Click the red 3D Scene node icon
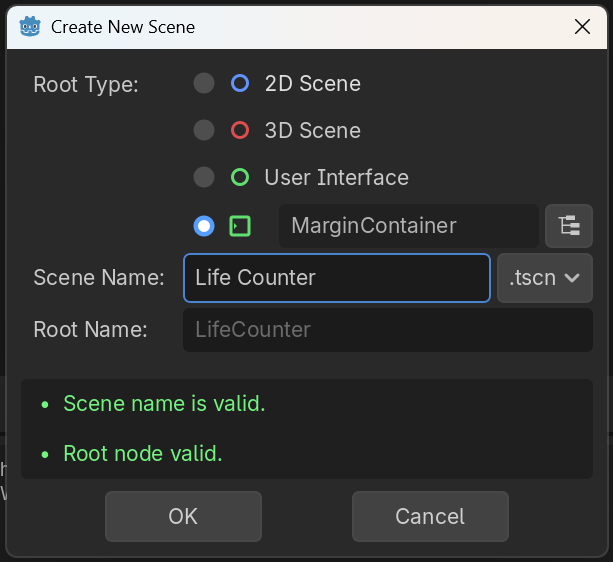The image size is (613, 562). pos(240,131)
